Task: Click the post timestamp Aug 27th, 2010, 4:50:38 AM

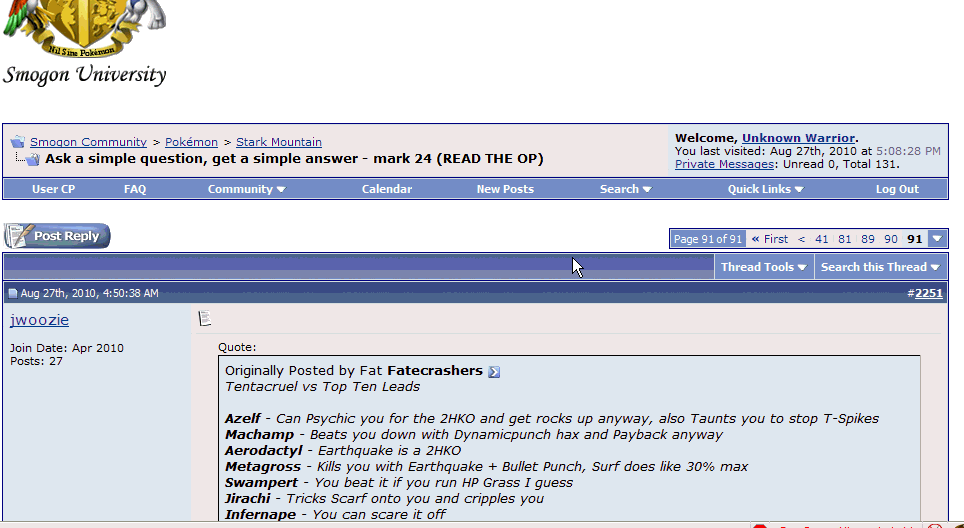Action: point(90,293)
